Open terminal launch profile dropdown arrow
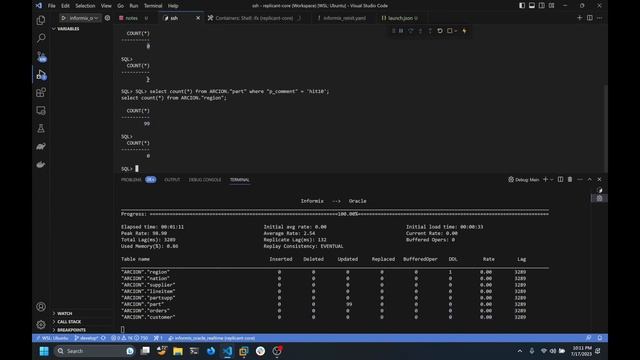This screenshot has width=640, height=360. pyautogui.click(x=552, y=180)
